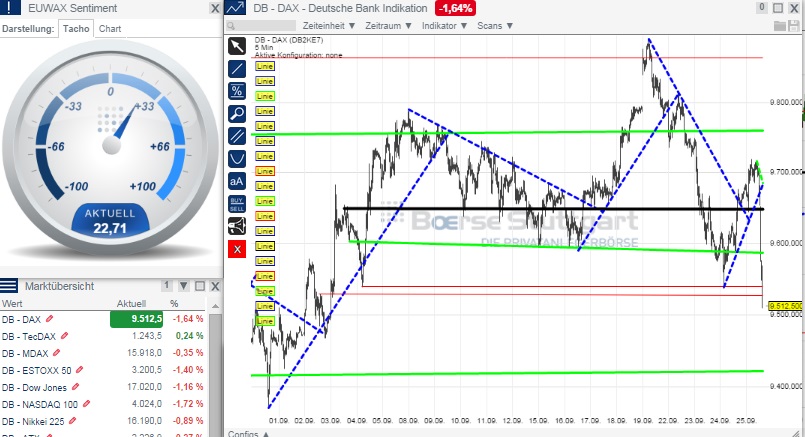The height and width of the screenshot is (437, 805).
Task: Select the DB - NASDAQ 100 row
Action: tap(103, 404)
